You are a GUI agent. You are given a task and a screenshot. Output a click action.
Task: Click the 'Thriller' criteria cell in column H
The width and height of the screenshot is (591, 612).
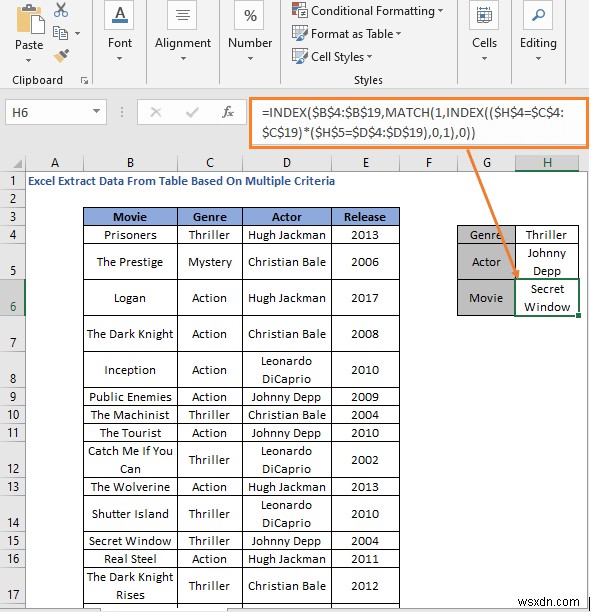tap(547, 235)
